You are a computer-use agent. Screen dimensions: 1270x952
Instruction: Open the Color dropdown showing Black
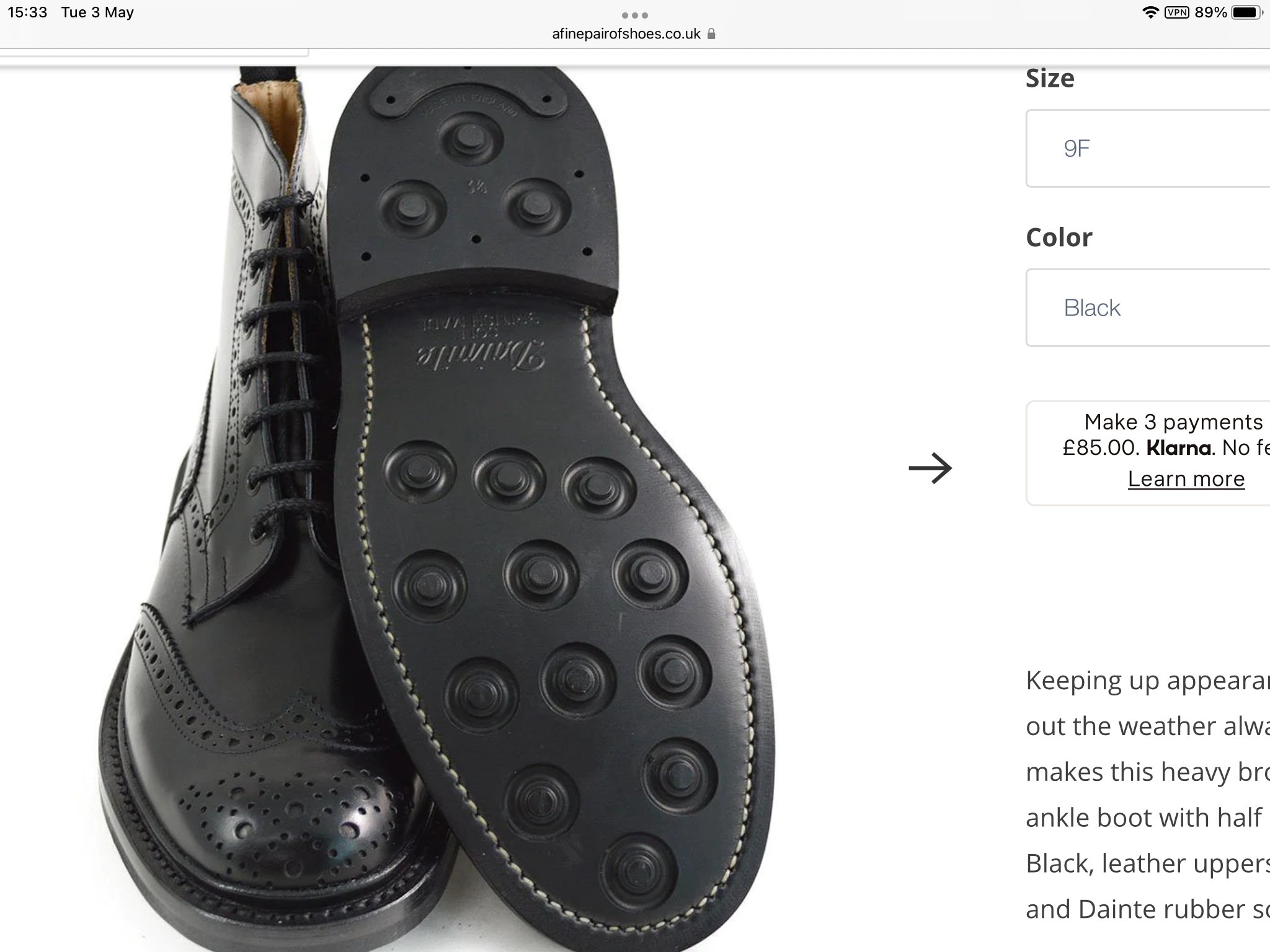point(1148,307)
